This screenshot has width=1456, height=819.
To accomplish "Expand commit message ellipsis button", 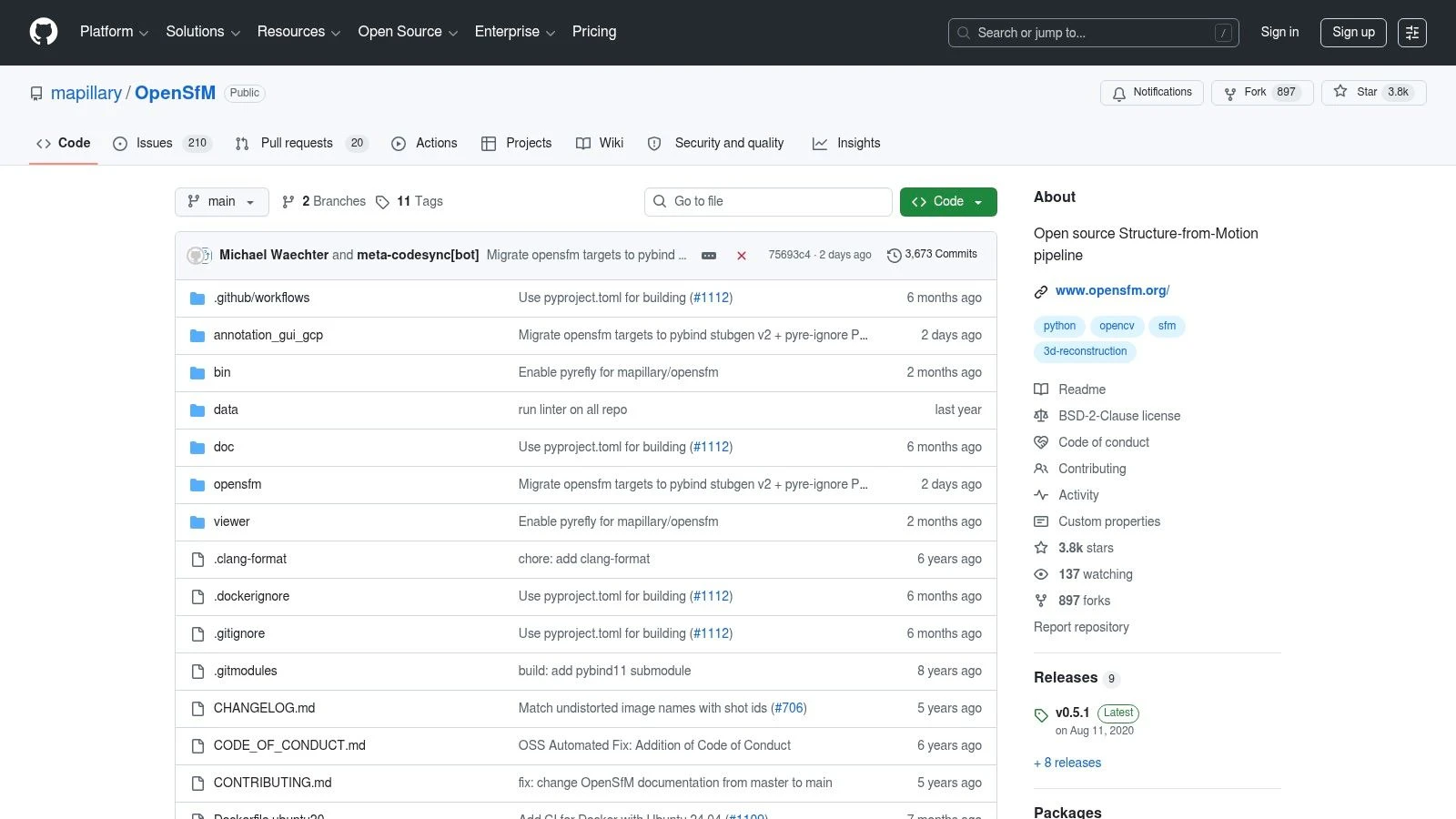I will (709, 256).
